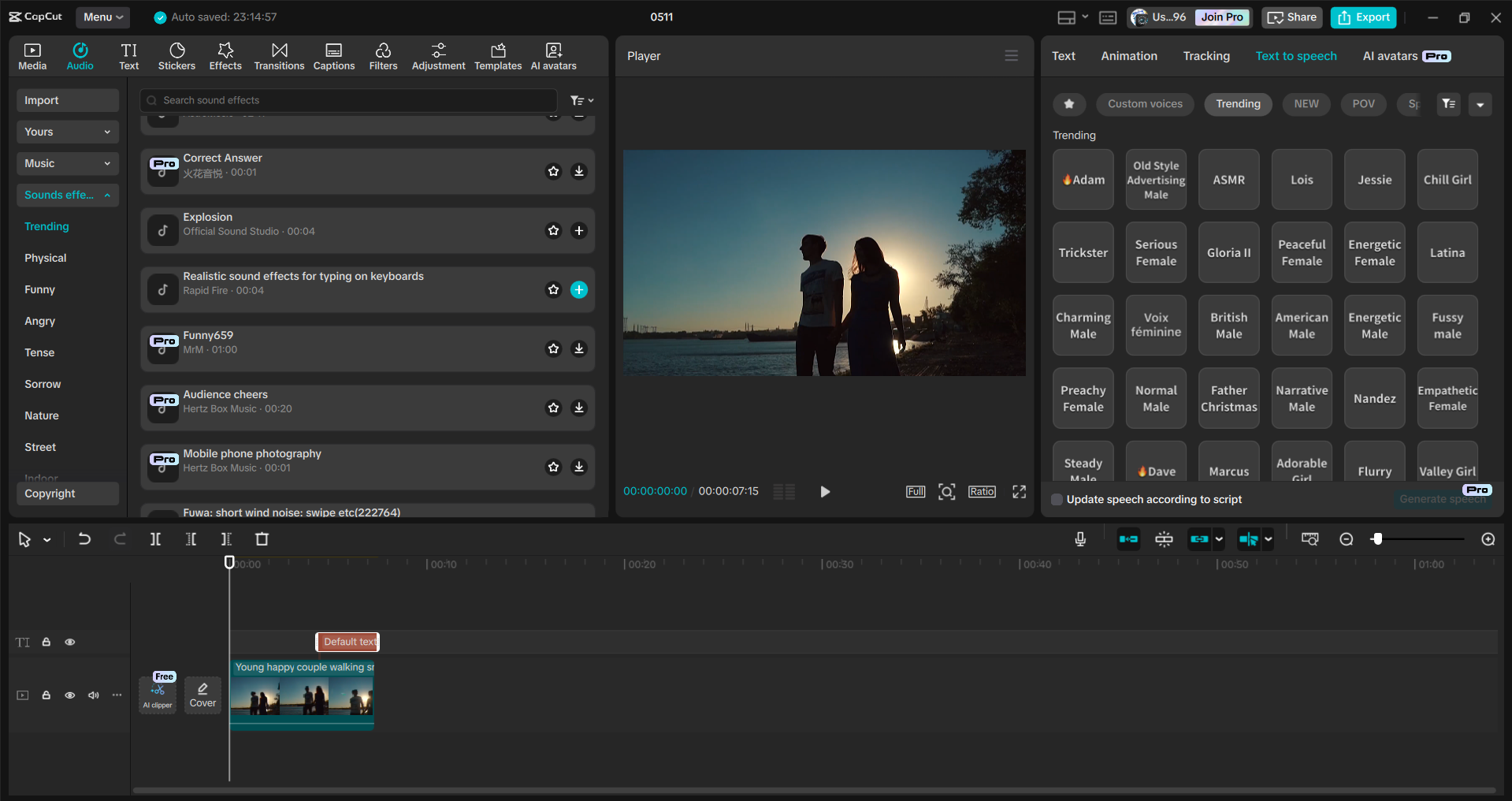Click the Export button
This screenshot has height=801, width=1512.
[1363, 17]
